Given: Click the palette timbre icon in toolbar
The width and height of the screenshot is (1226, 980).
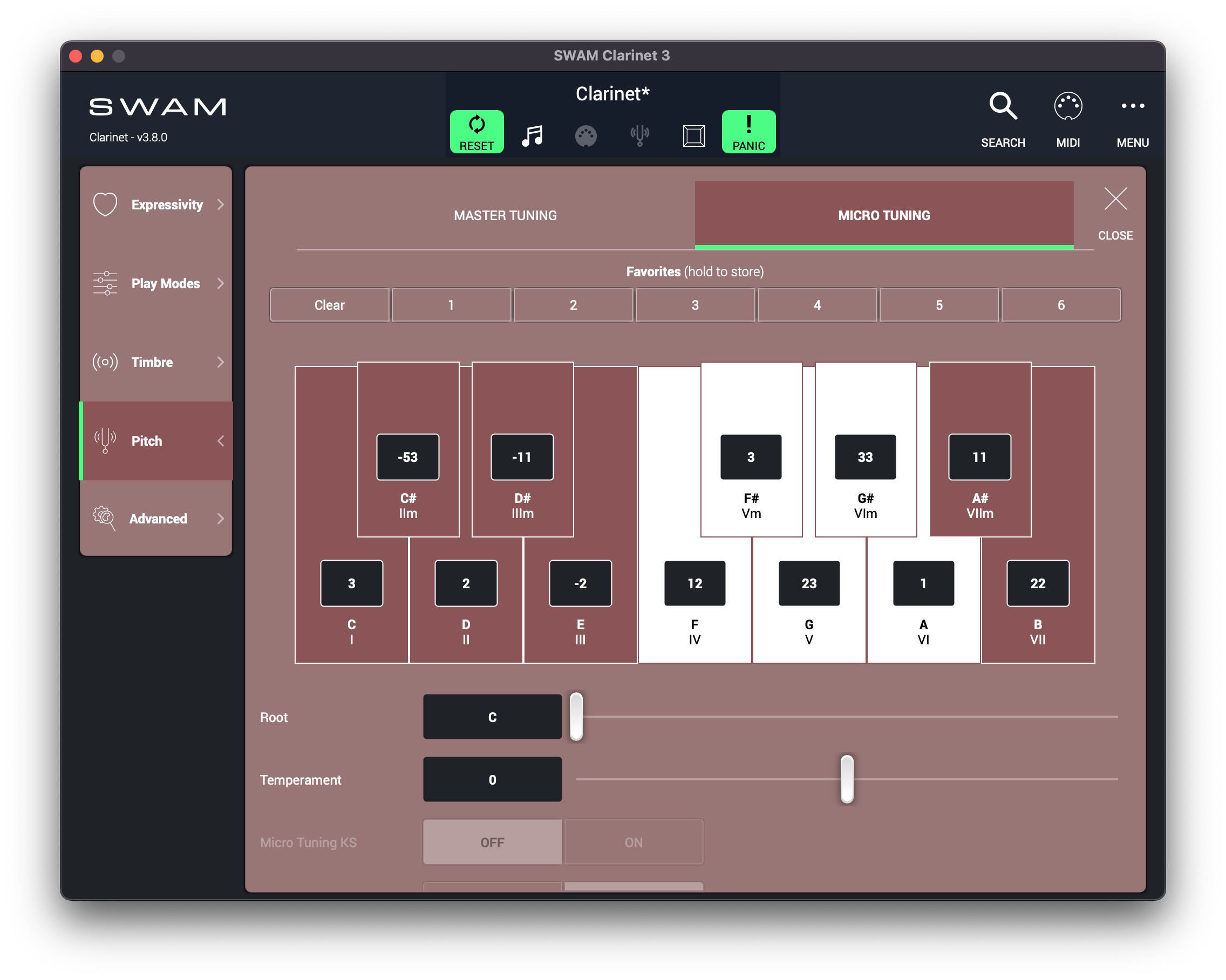Looking at the screenshot, I should pyautogui.click(x=585, y=136).
